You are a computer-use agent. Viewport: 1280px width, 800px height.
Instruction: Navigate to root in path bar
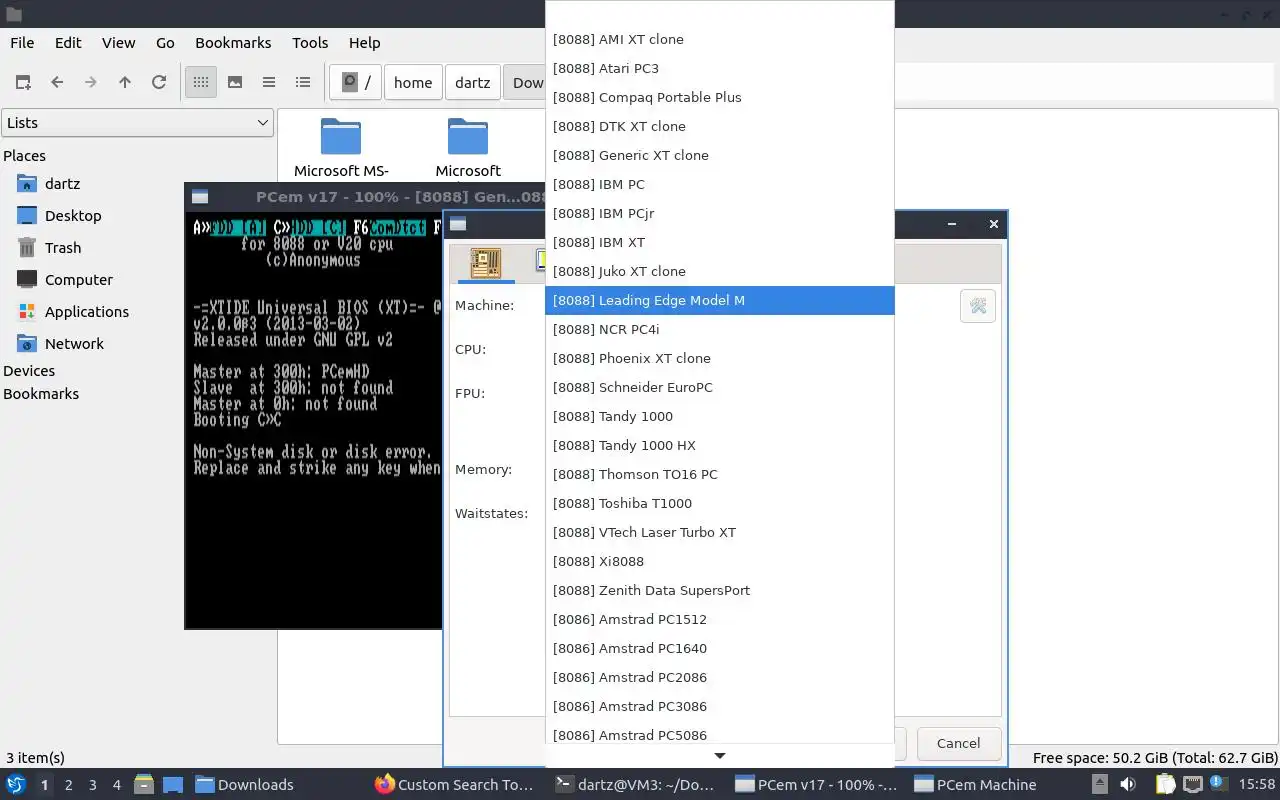[356, 83]
